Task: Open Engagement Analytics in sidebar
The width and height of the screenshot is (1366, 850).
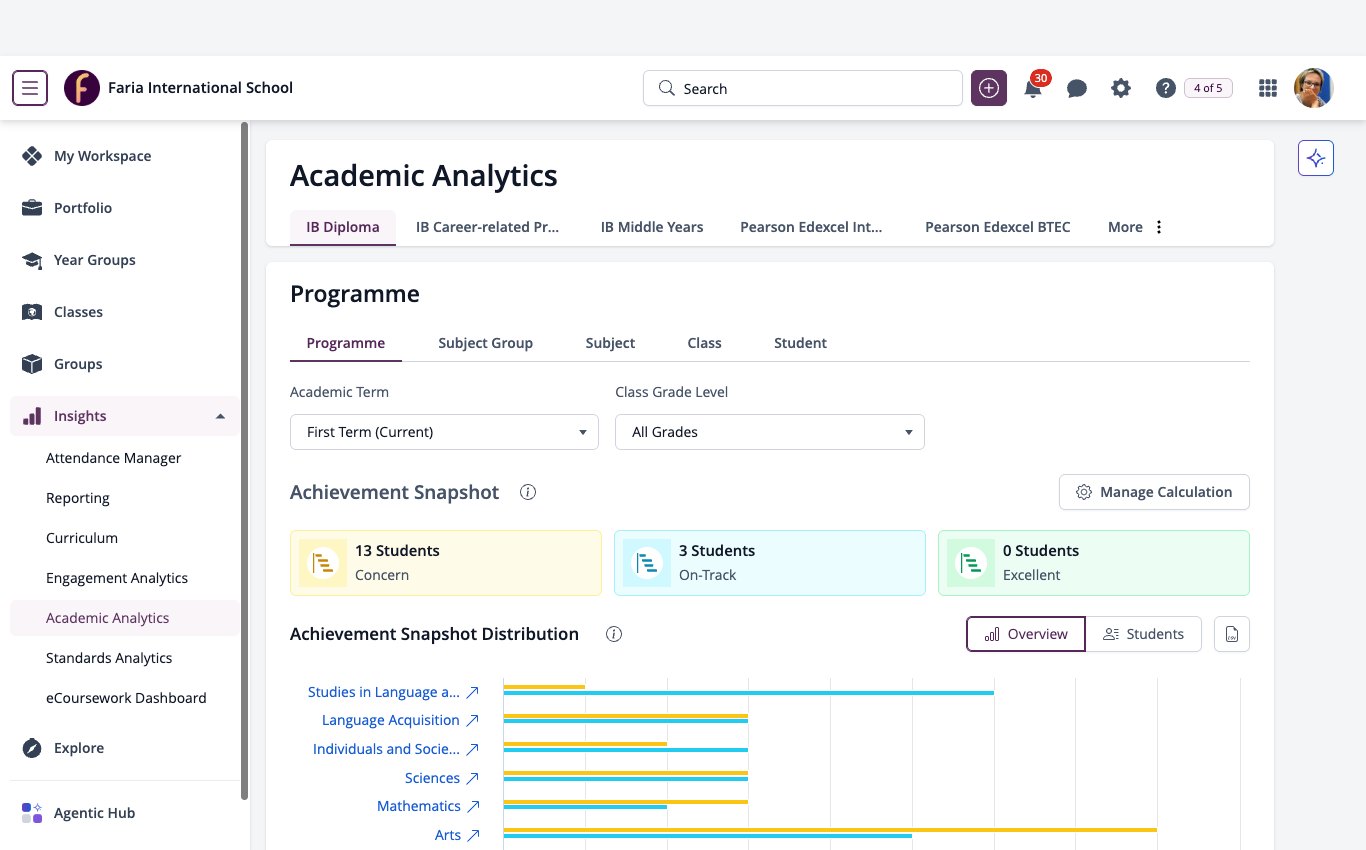Action: [117, 578]
